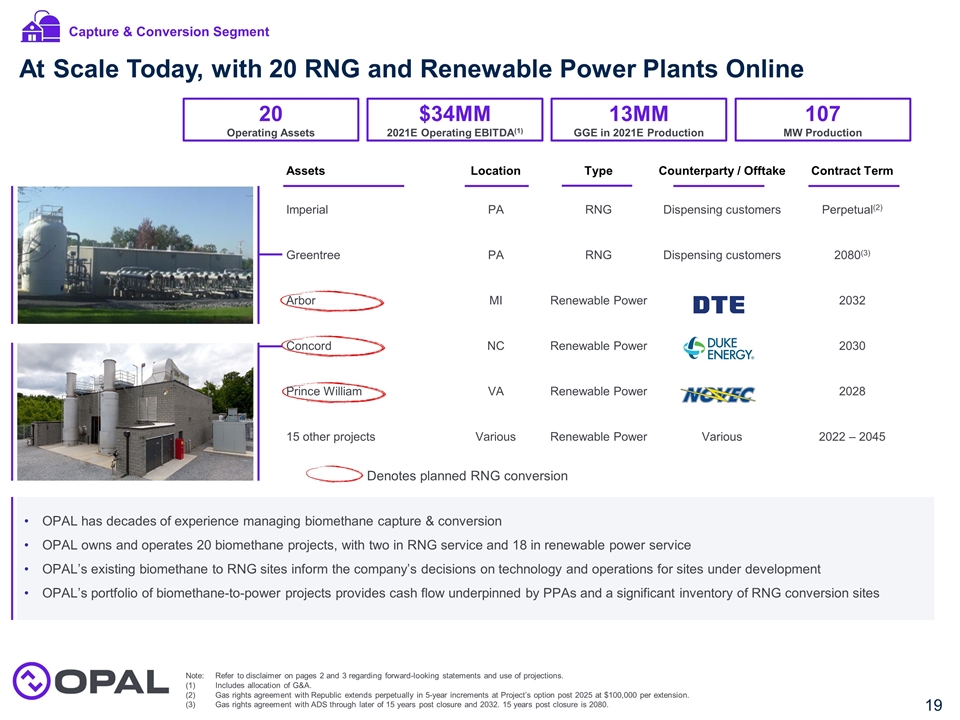This screenshot has height=720, width=960.
Task: Click the 13MM GGE Production box
Action: pyautogui.click(x=639, y=119)
